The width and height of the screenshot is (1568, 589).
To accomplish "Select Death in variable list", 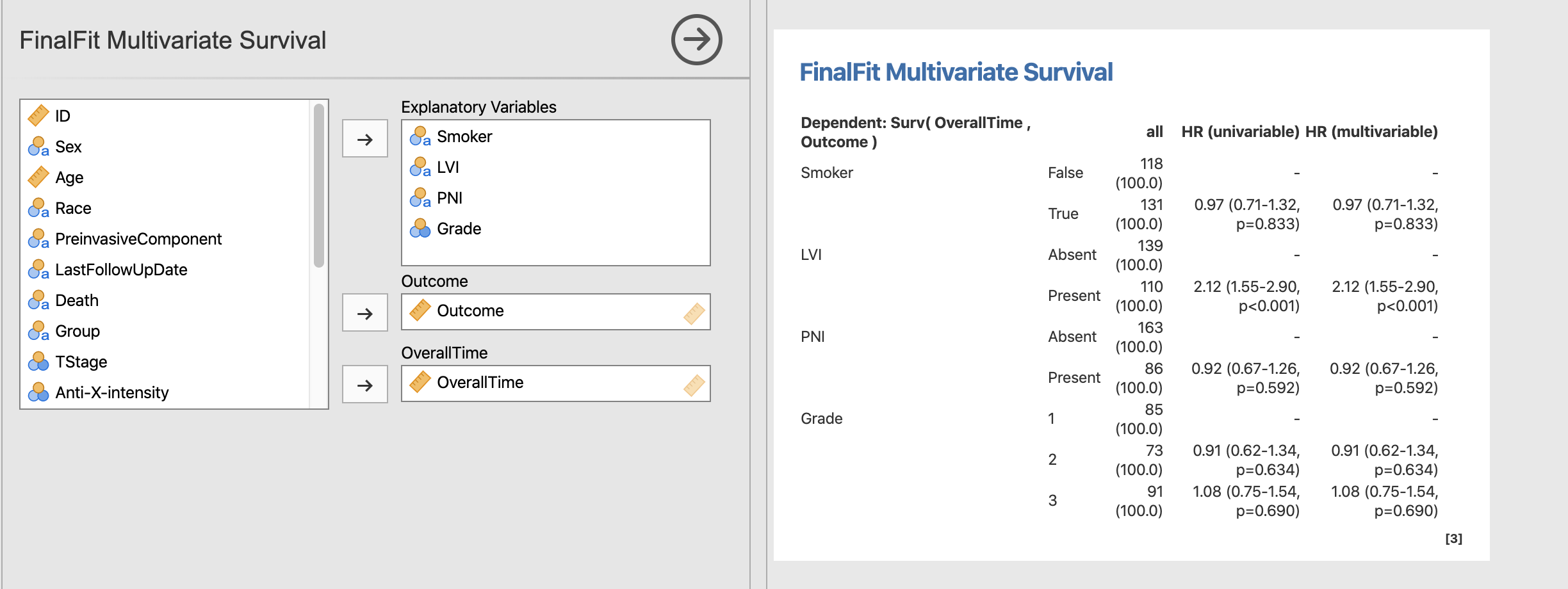I will (x=166, y=300).
